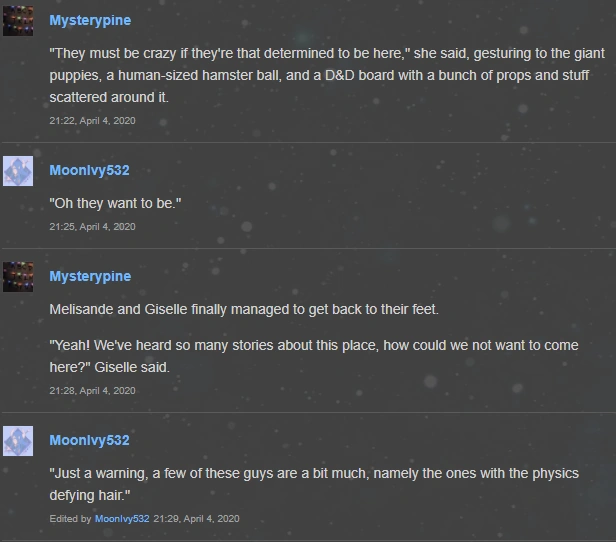Select MoonIvy532 username above "Just a warning" post
616x542 pixels.
pos(89,440)
